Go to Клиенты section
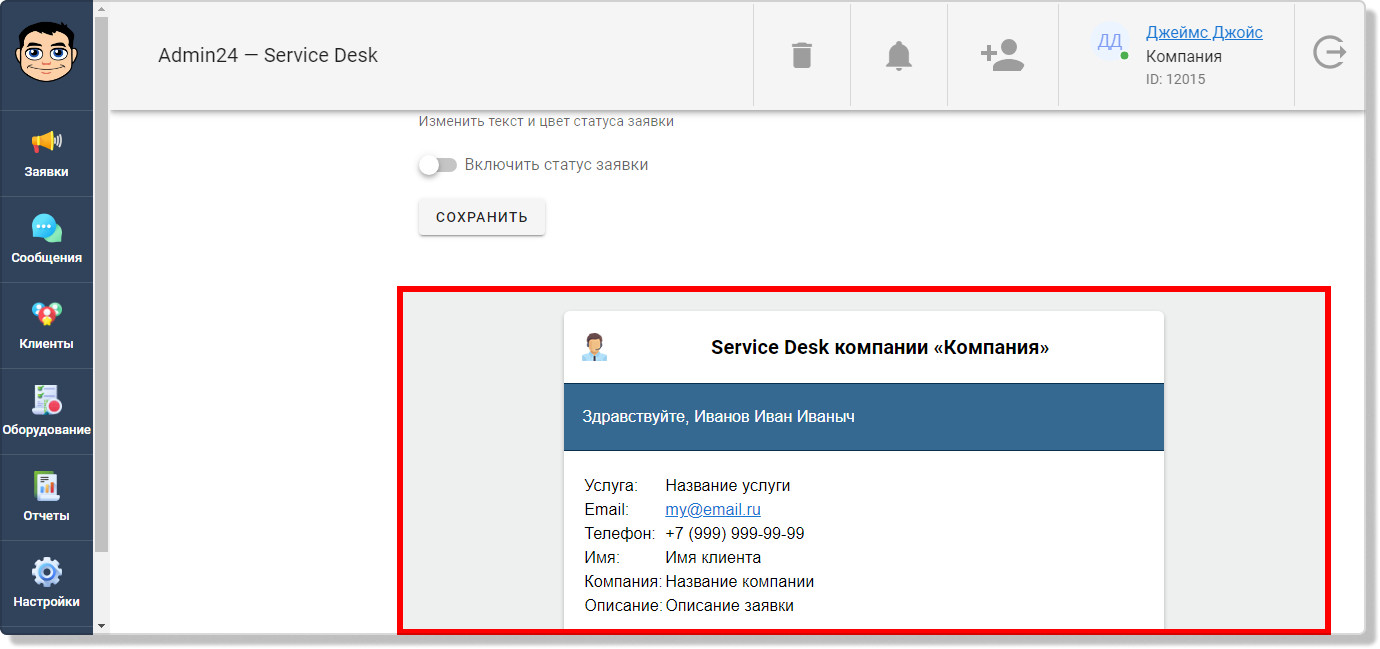This screenshot has height=649, width=1380. tap(47, 325)
